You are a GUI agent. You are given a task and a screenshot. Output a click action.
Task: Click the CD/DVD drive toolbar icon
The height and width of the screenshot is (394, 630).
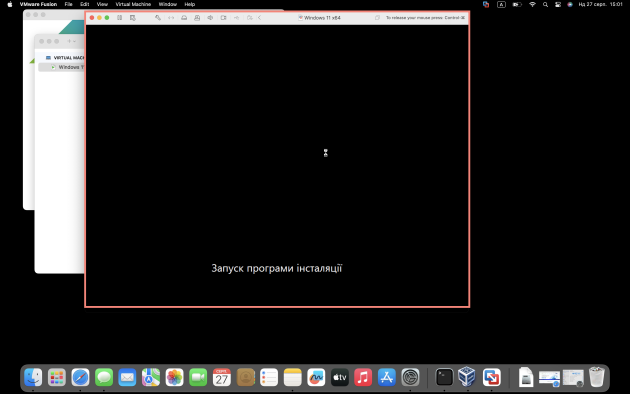click(x=197, y=18)
